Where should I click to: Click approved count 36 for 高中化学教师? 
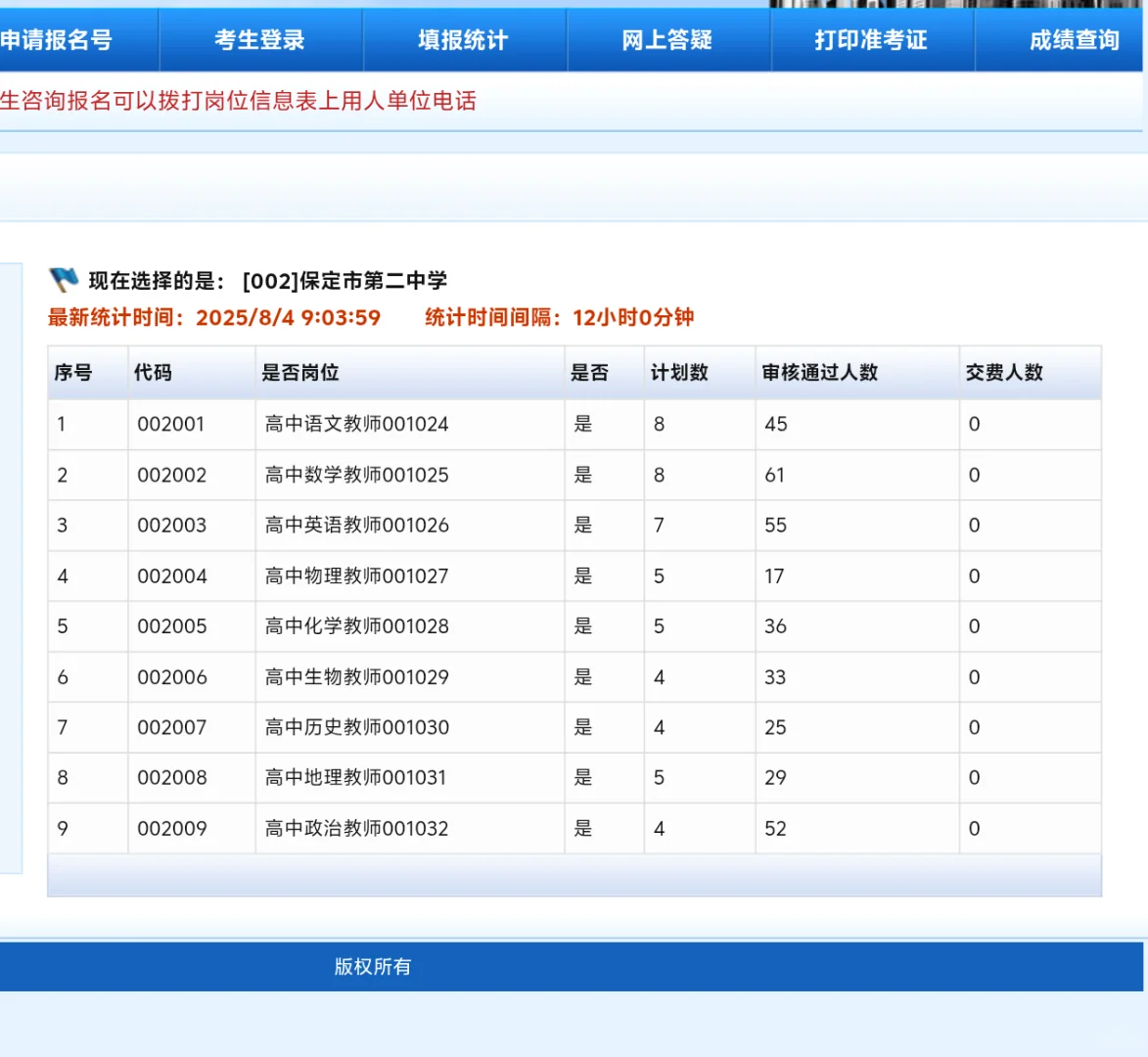[776, 626]
